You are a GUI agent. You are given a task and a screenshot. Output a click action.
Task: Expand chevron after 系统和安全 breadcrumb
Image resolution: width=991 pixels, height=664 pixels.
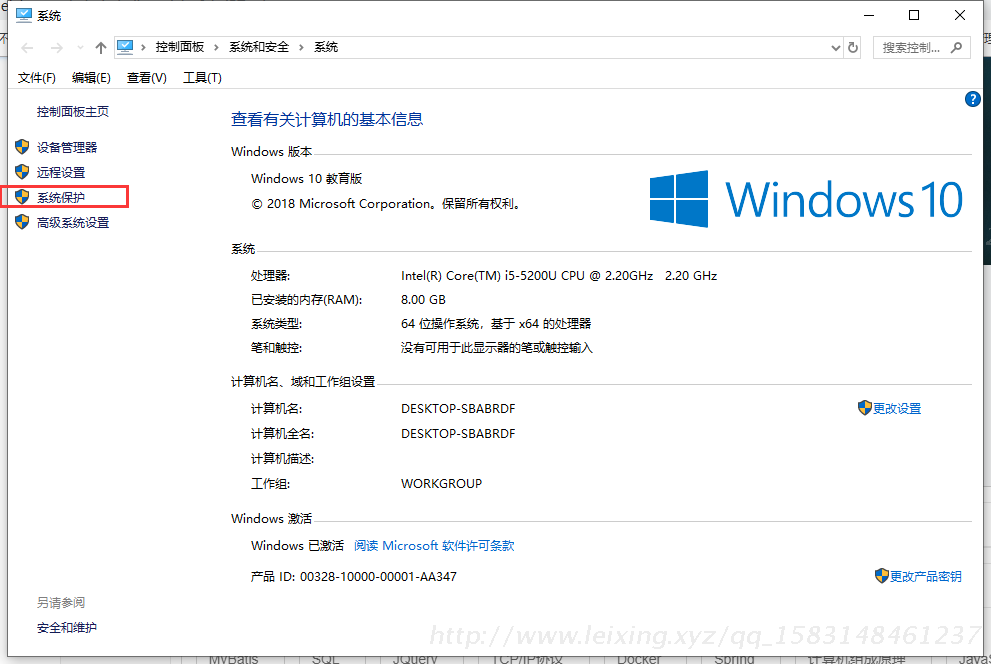(x=301, y=47)
